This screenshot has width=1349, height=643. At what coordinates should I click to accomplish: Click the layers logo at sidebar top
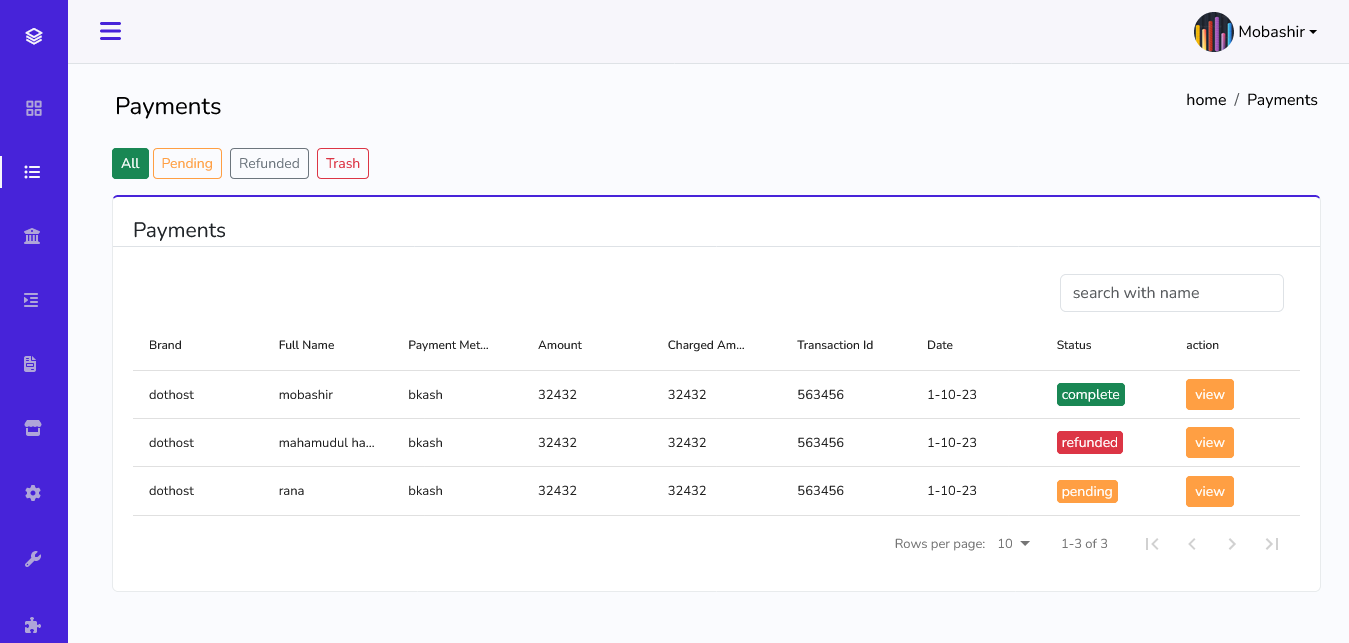(x=33, y=35)
